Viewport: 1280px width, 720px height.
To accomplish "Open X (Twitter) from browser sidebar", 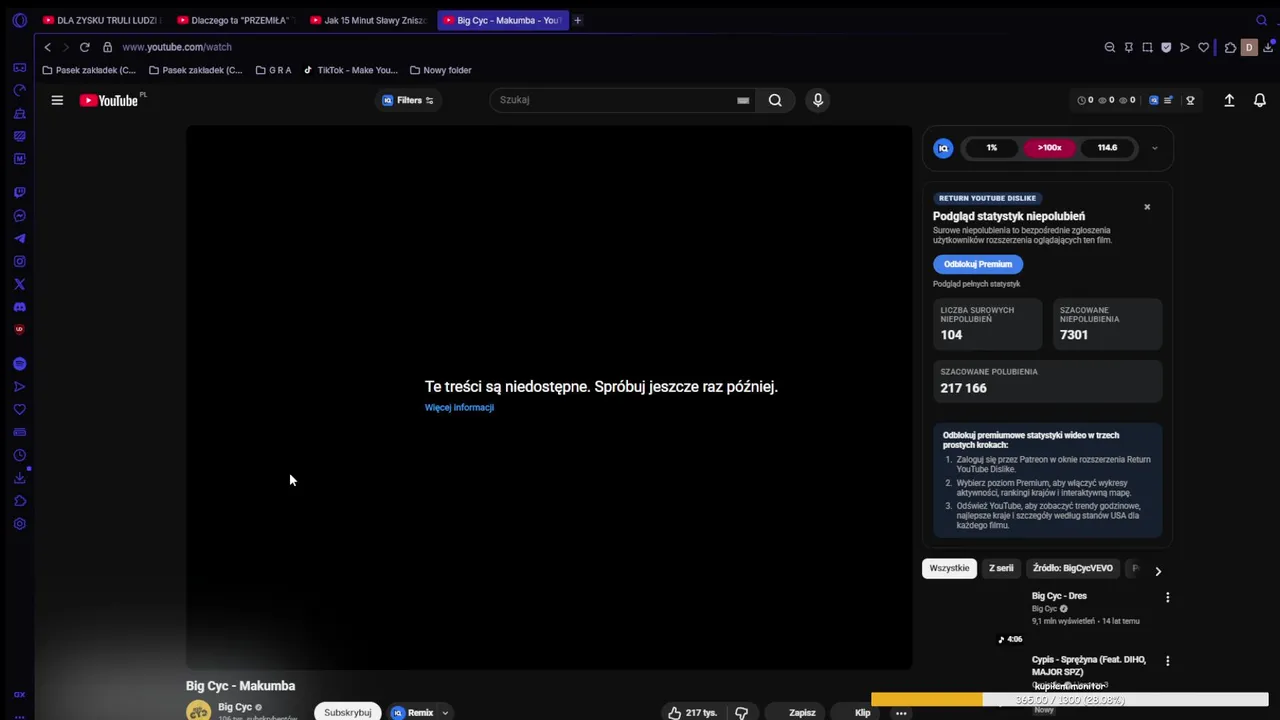I will tap(19, 284).
